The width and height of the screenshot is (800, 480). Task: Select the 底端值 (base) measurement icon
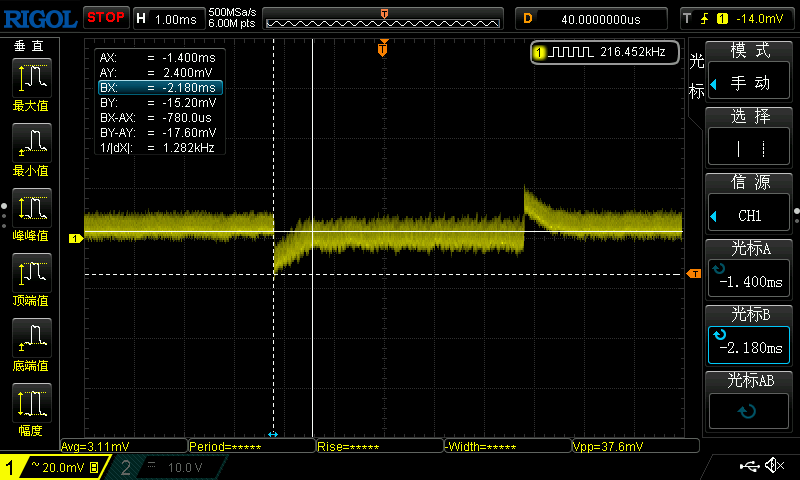(x=32, y=338)
